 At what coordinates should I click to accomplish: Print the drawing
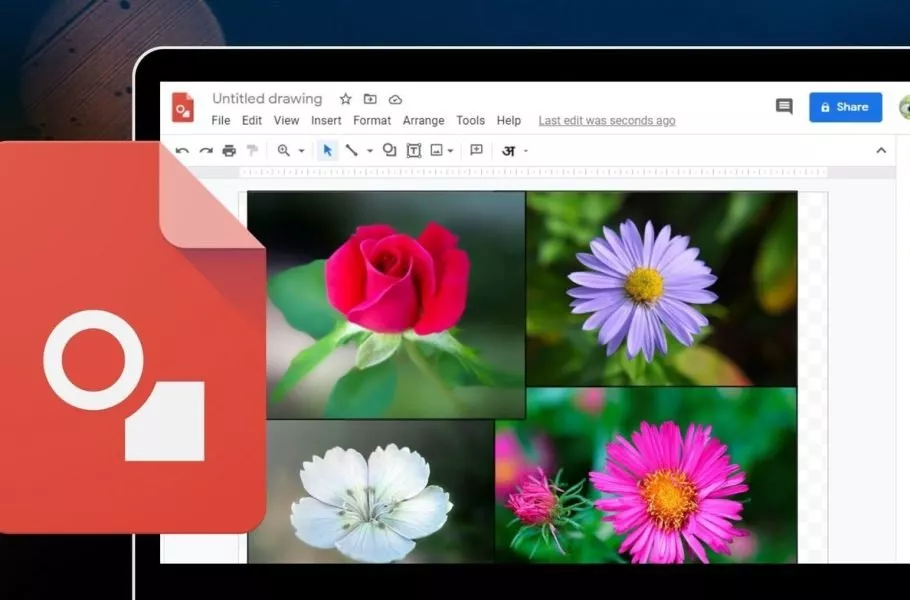tap(229, 151)
